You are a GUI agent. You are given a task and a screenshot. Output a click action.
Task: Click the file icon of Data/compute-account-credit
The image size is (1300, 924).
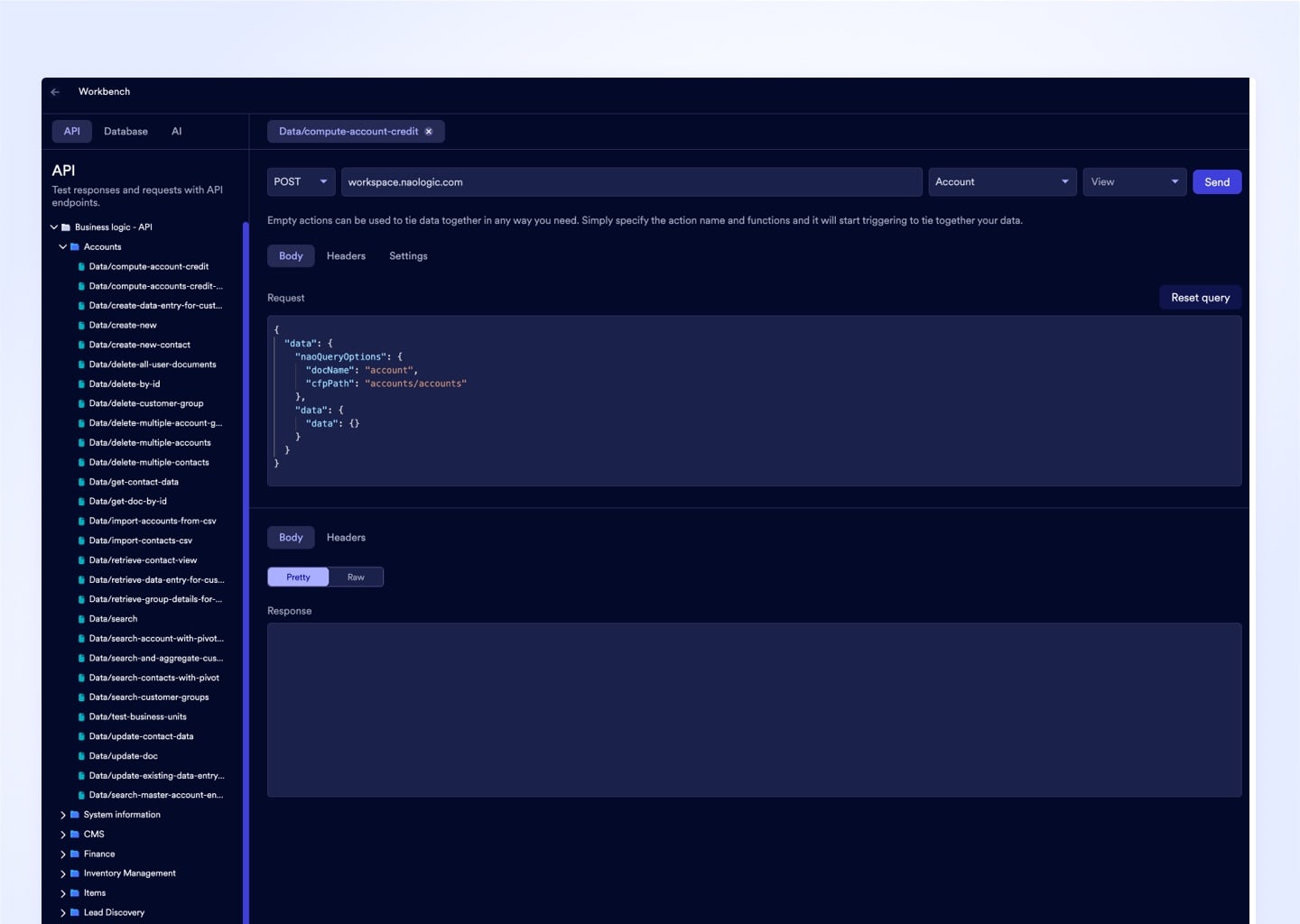81,267
